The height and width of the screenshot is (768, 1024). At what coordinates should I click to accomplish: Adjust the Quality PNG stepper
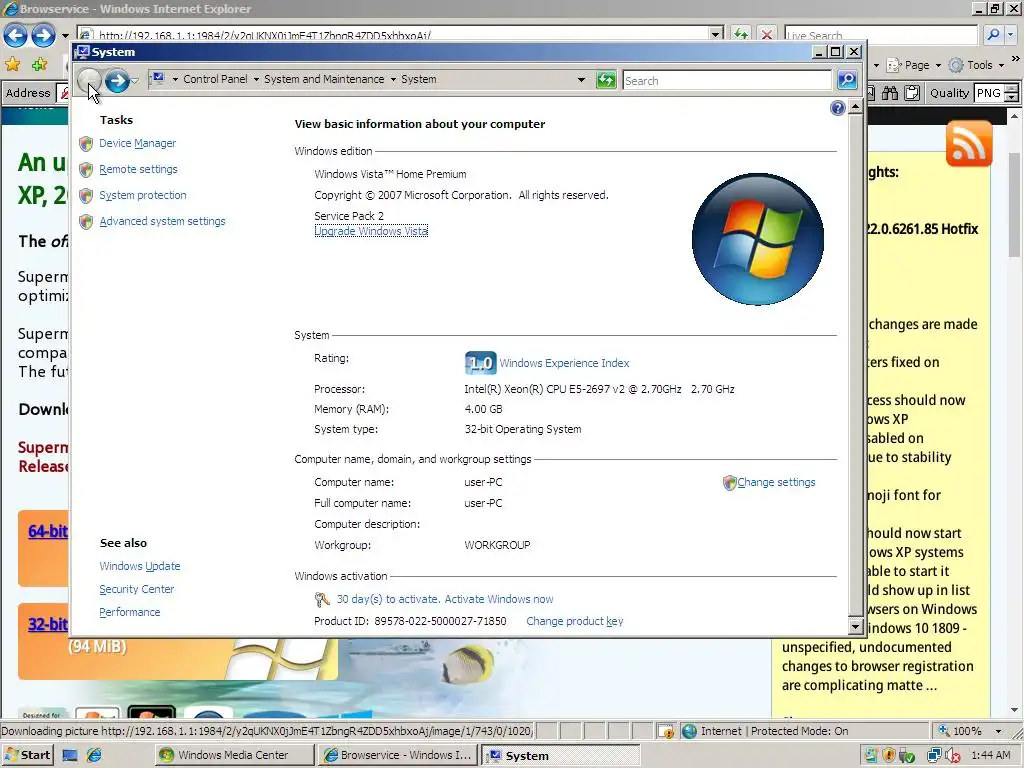(1011, 93)
